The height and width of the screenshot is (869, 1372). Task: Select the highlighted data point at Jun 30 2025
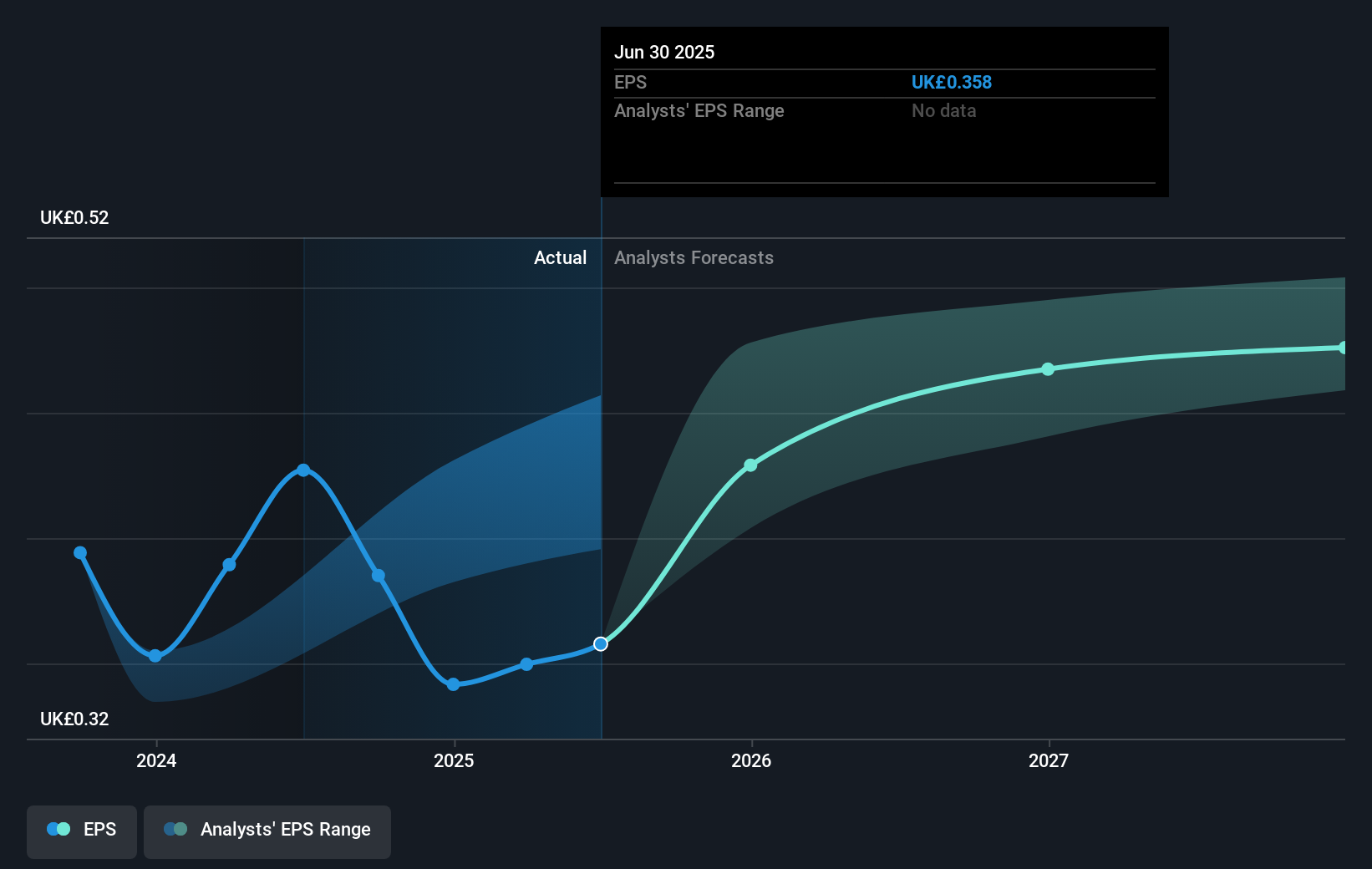tap(600, 643)
